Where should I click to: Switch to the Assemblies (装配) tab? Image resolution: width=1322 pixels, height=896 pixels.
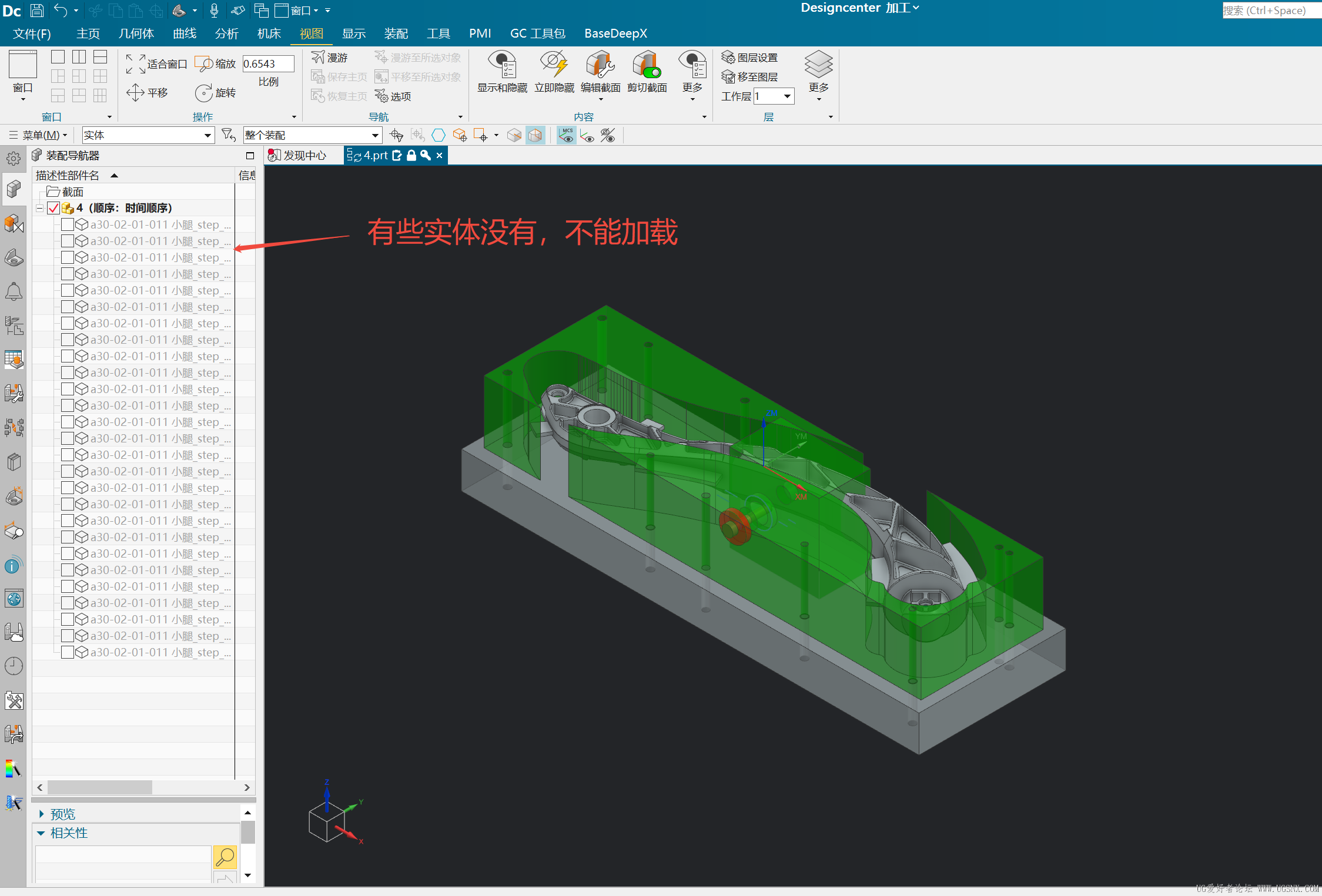click(396, 33)
